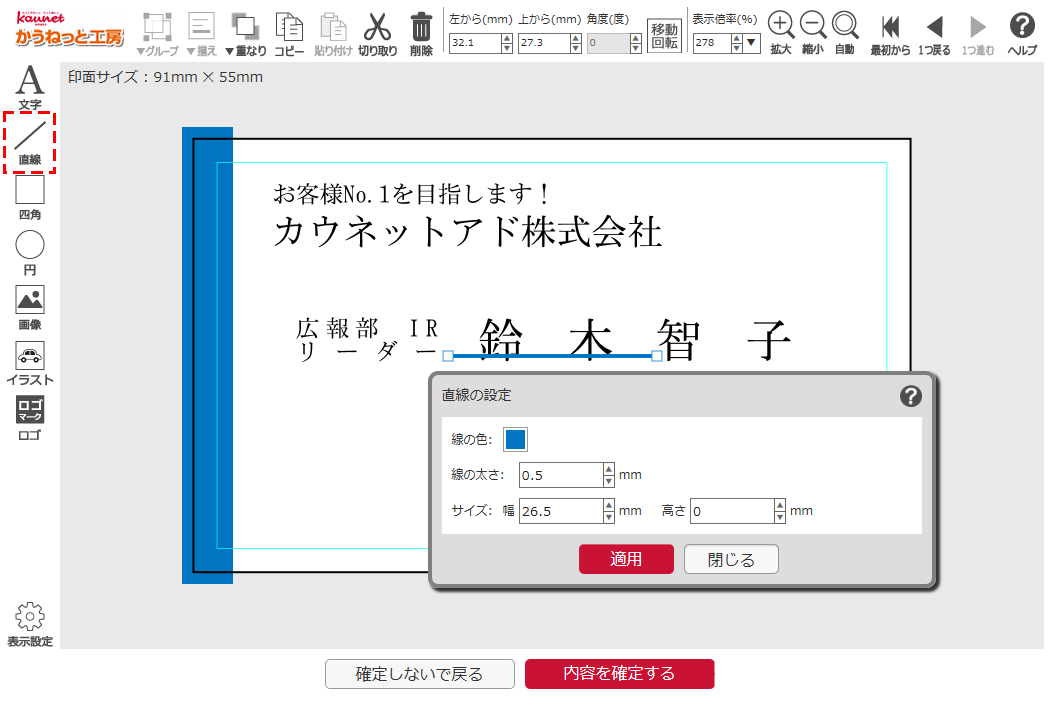1049x707 pixels.
Task: Open 表示設定 display settings gear
Action: 29,624
